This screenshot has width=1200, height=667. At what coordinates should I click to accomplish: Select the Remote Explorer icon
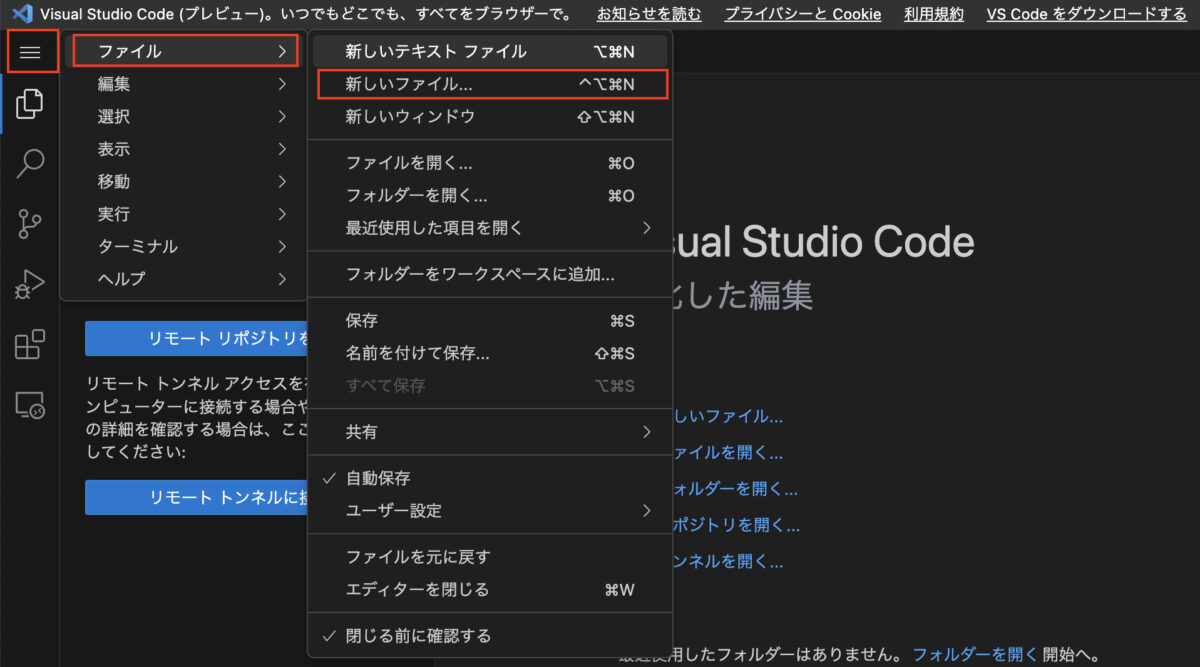[30, 404]
